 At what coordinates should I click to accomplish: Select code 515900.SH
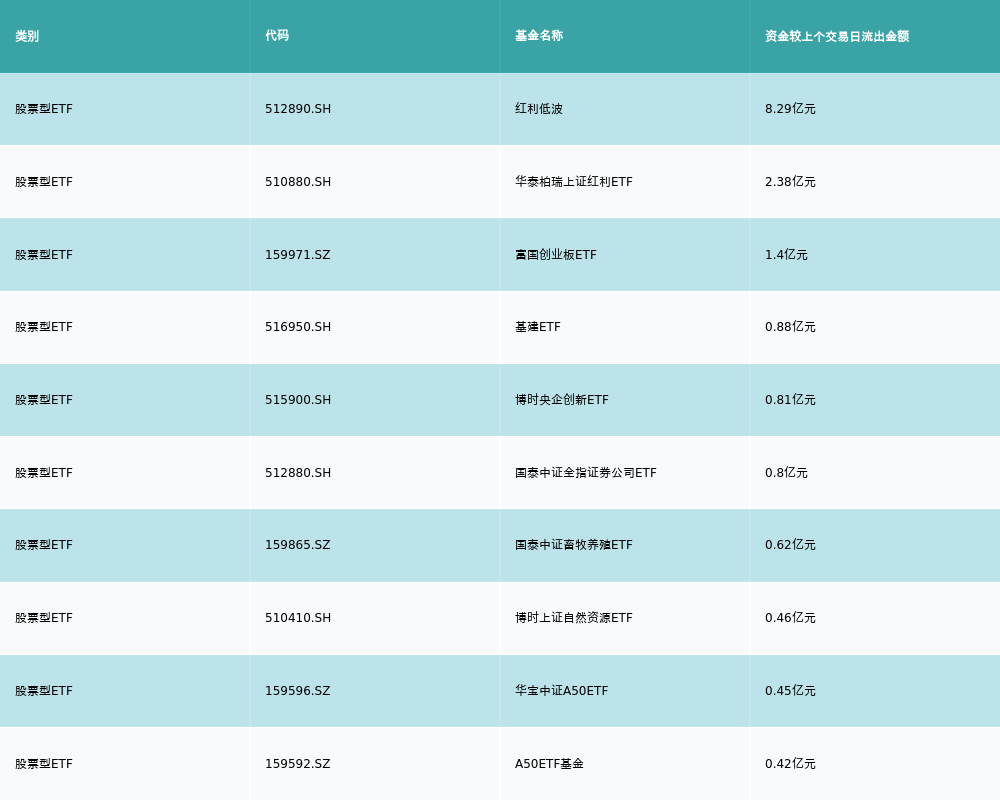[298, 400]
